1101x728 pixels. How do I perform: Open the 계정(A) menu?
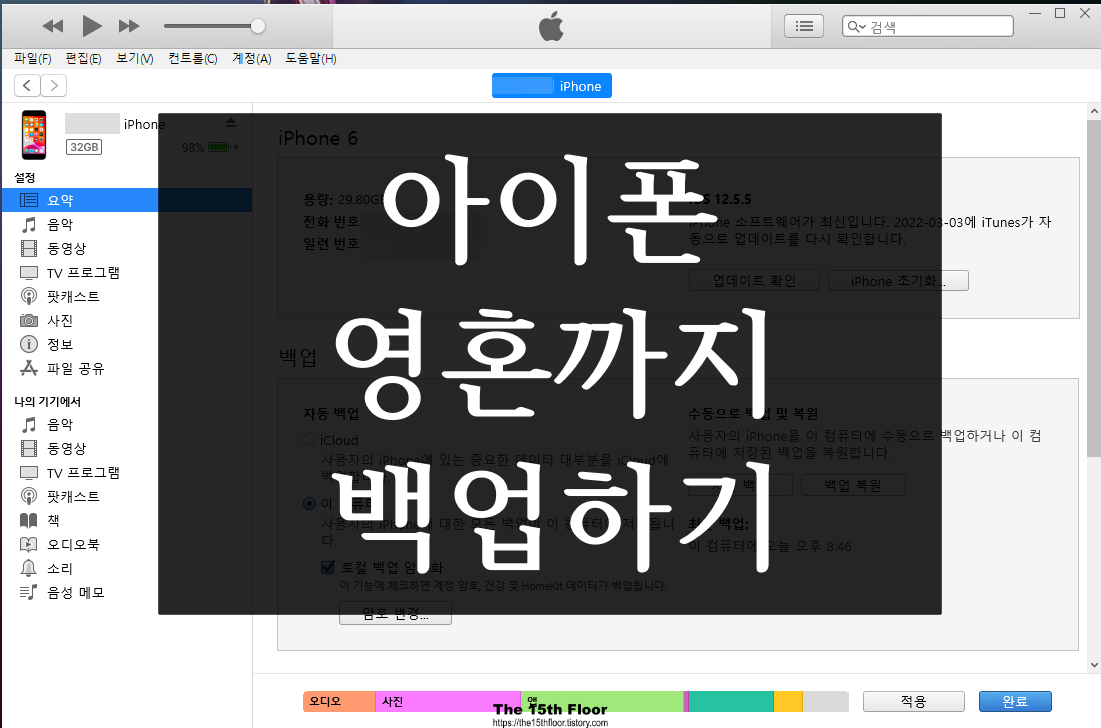click(251, 59)
